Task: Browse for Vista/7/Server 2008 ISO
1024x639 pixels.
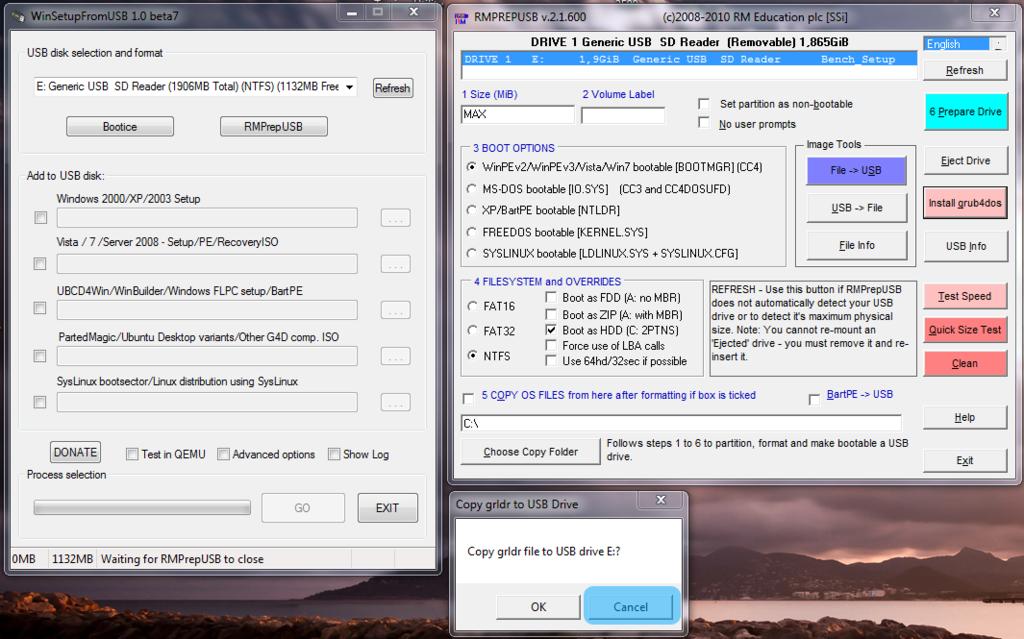Action: click(x=395, y=263)
